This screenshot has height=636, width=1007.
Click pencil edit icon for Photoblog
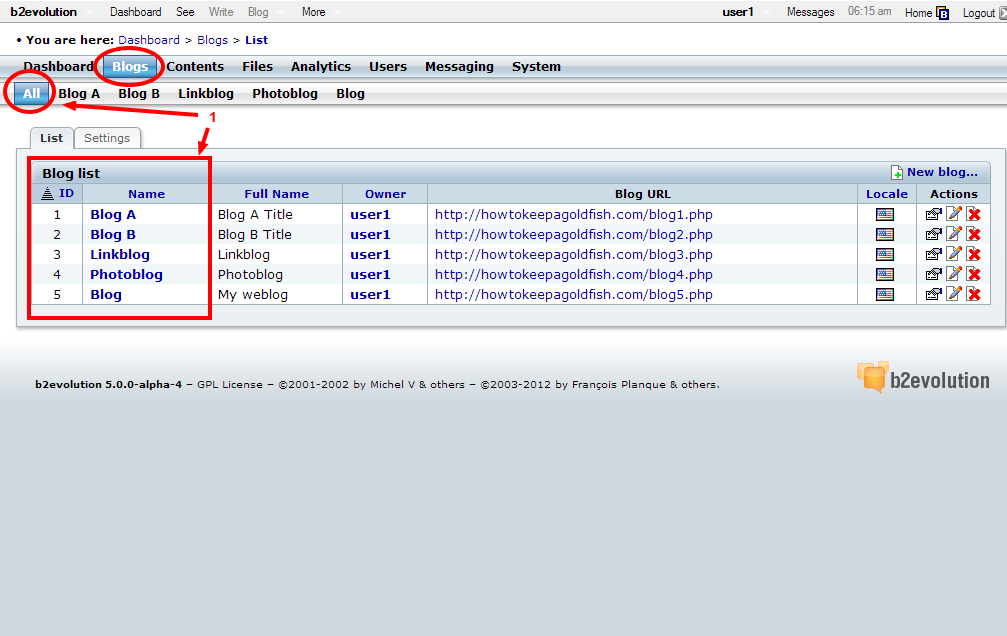(954, 274)
